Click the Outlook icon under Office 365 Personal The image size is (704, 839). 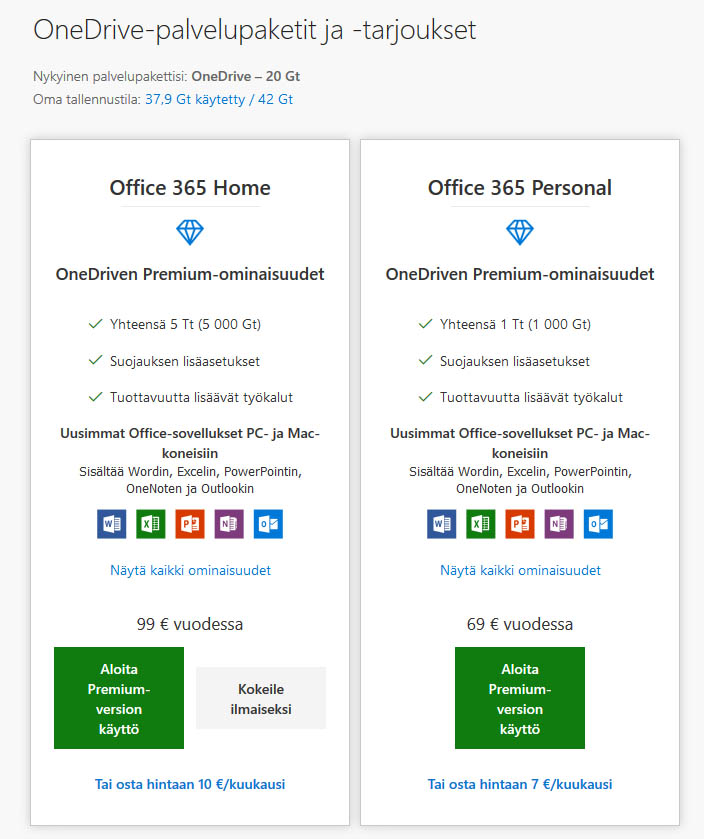[x=598, y=524]
